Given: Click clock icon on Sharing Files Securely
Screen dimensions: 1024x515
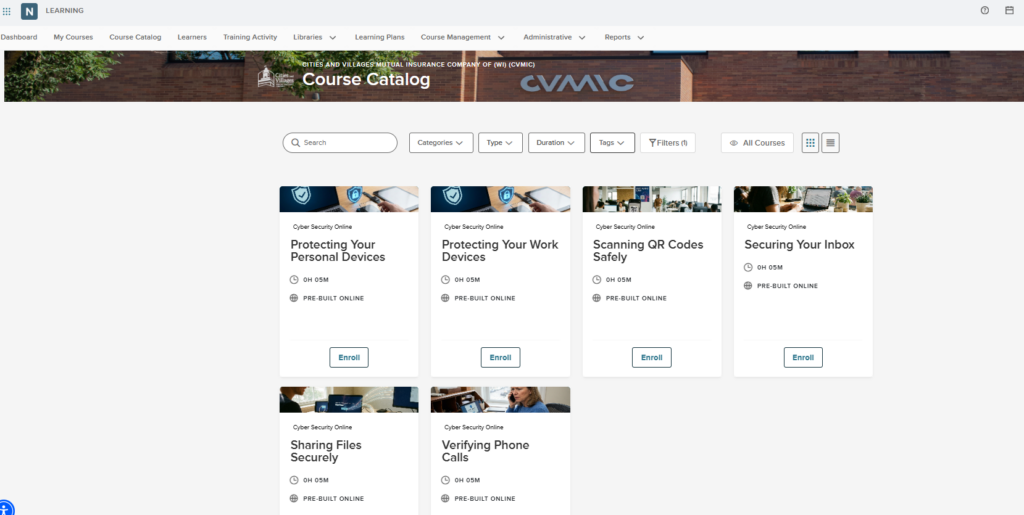Looking at the screenshot, I should pos(294,480).
